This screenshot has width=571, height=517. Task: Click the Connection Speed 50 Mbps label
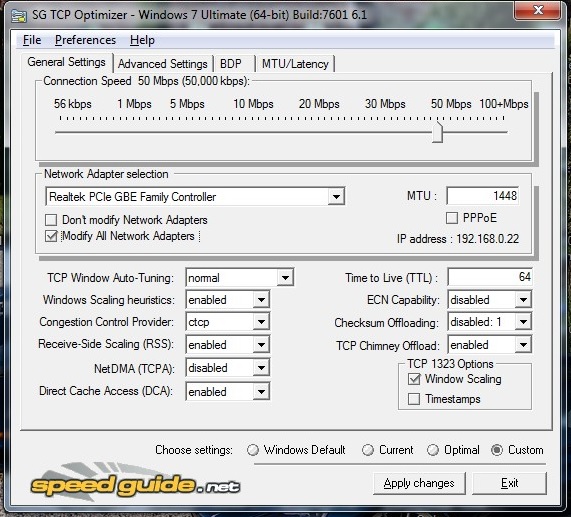(146, 81)
